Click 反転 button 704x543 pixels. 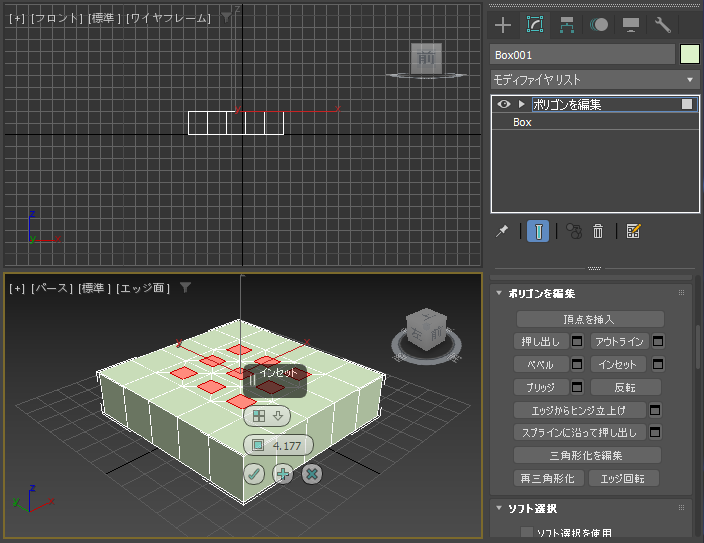[x=625, y=387]
